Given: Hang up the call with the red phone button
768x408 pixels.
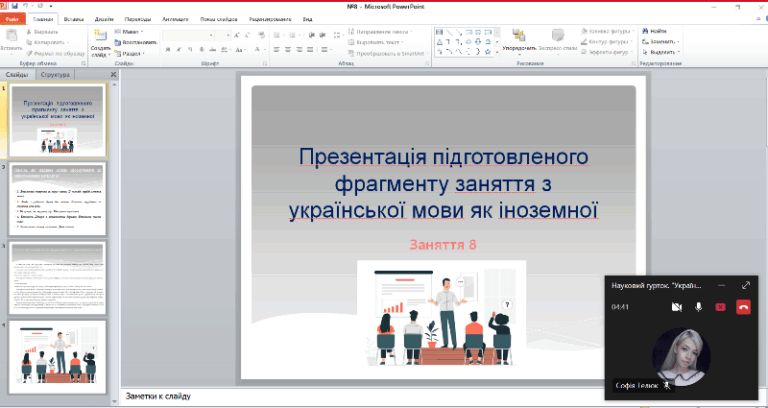Looking at the screenshot, I should (x=743, y=307).
